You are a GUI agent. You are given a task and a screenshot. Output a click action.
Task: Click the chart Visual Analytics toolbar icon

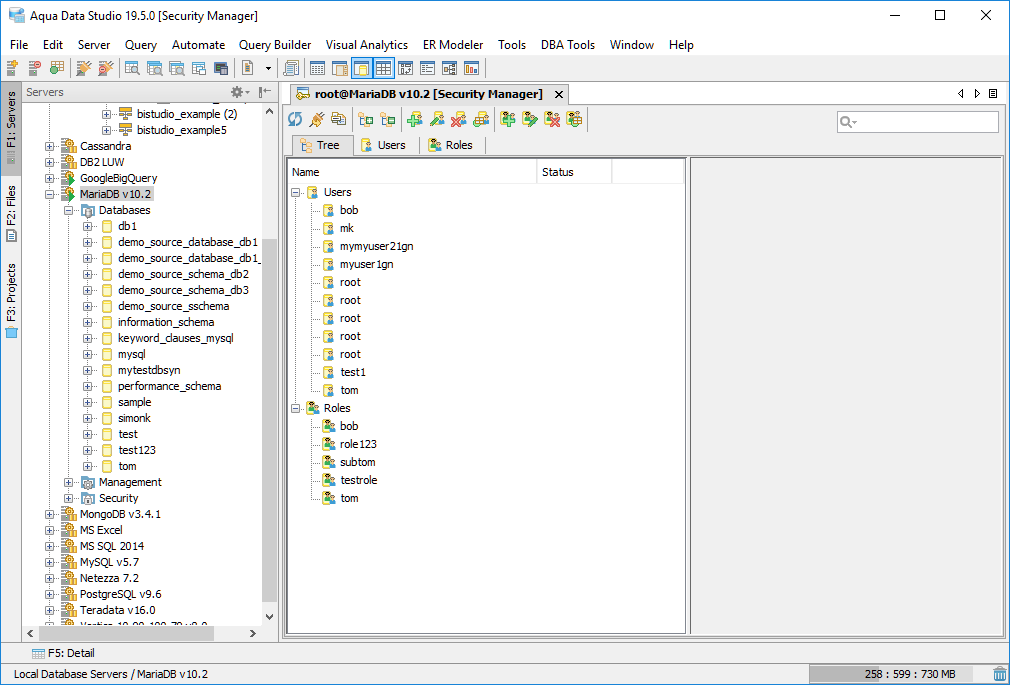tap(472, 68)
